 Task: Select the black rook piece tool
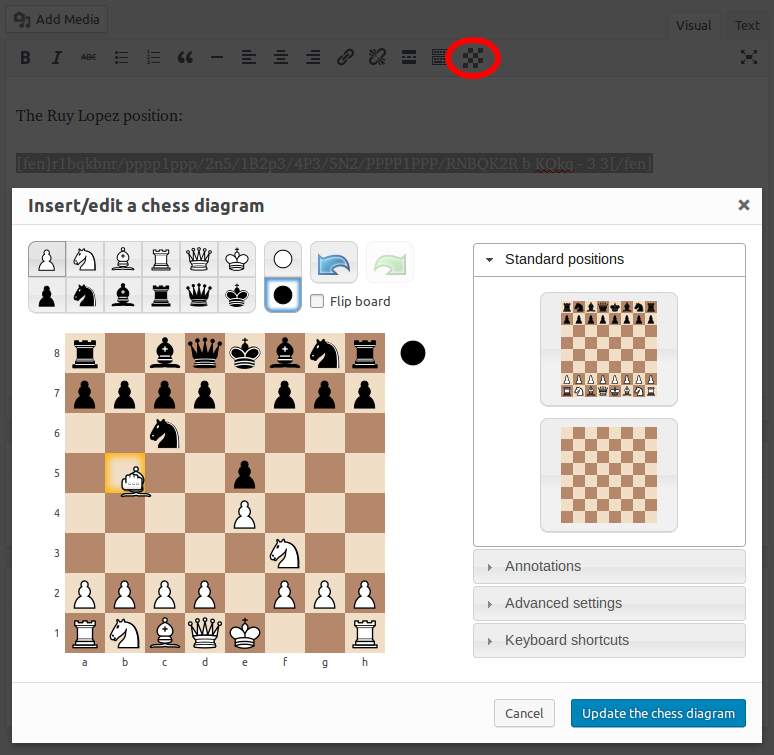[x=161, y=296]
